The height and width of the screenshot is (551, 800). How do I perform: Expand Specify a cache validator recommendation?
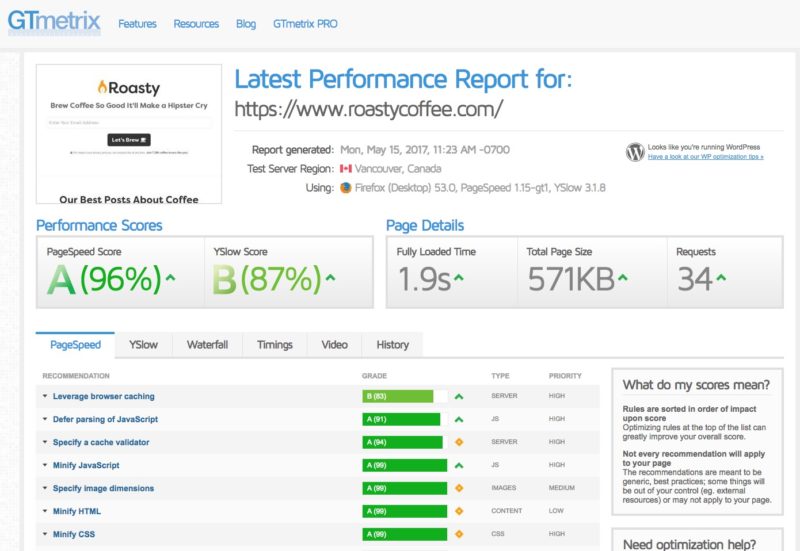pyautogui.click(x=45, y=442)
